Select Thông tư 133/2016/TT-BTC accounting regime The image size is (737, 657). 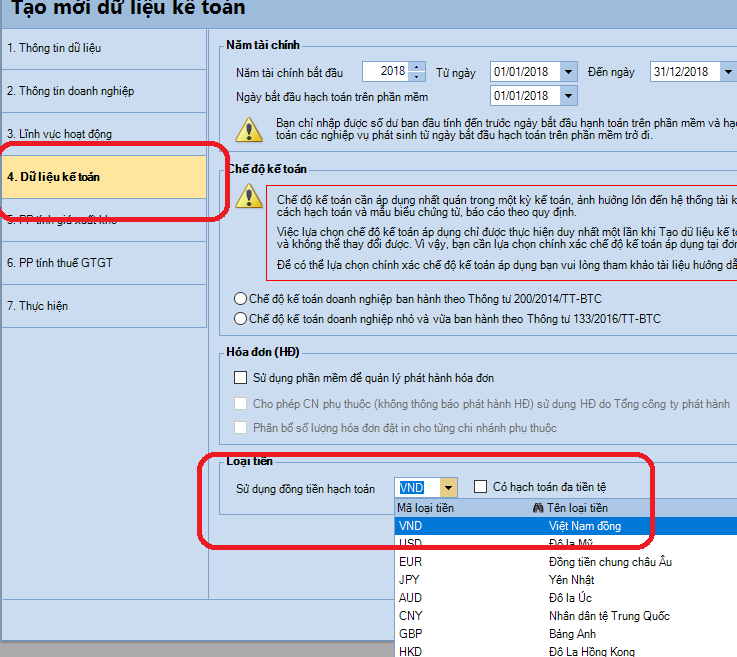coord(447,319)
